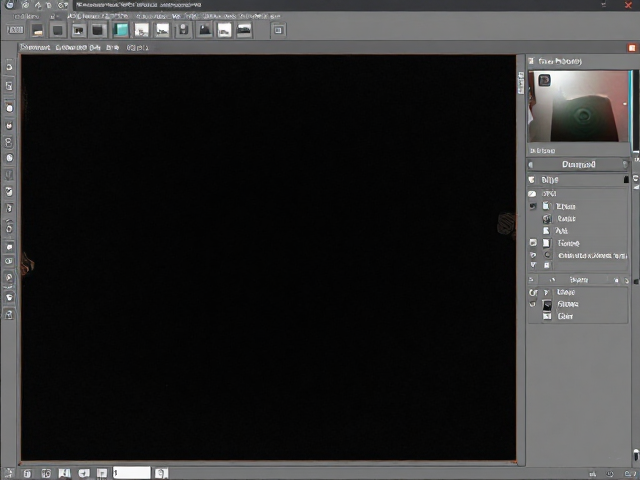
Task: Click the small dark icon inside the preview thumbnail
Action: [544, 80]
